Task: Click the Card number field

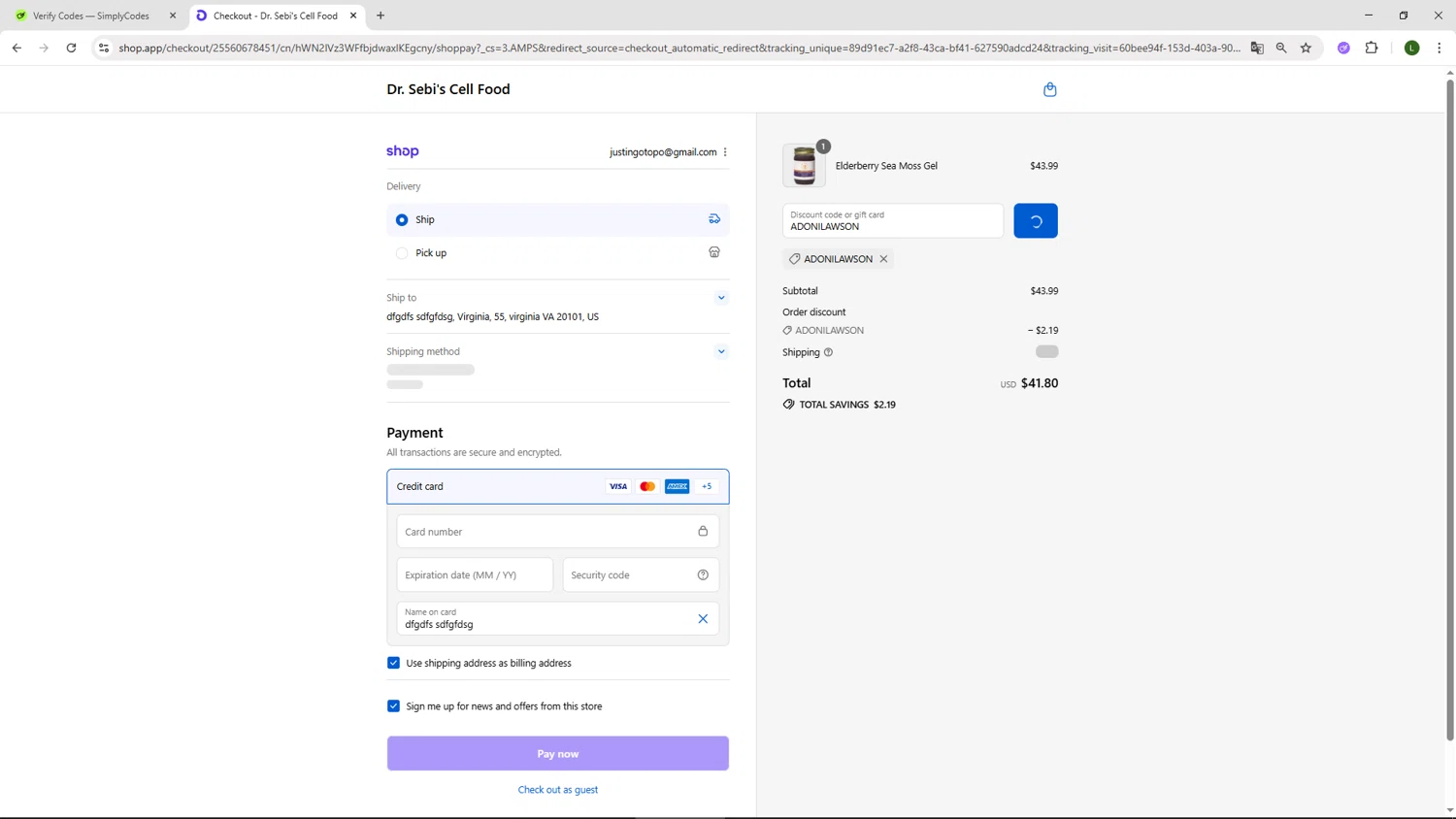Action: point(558,532)
